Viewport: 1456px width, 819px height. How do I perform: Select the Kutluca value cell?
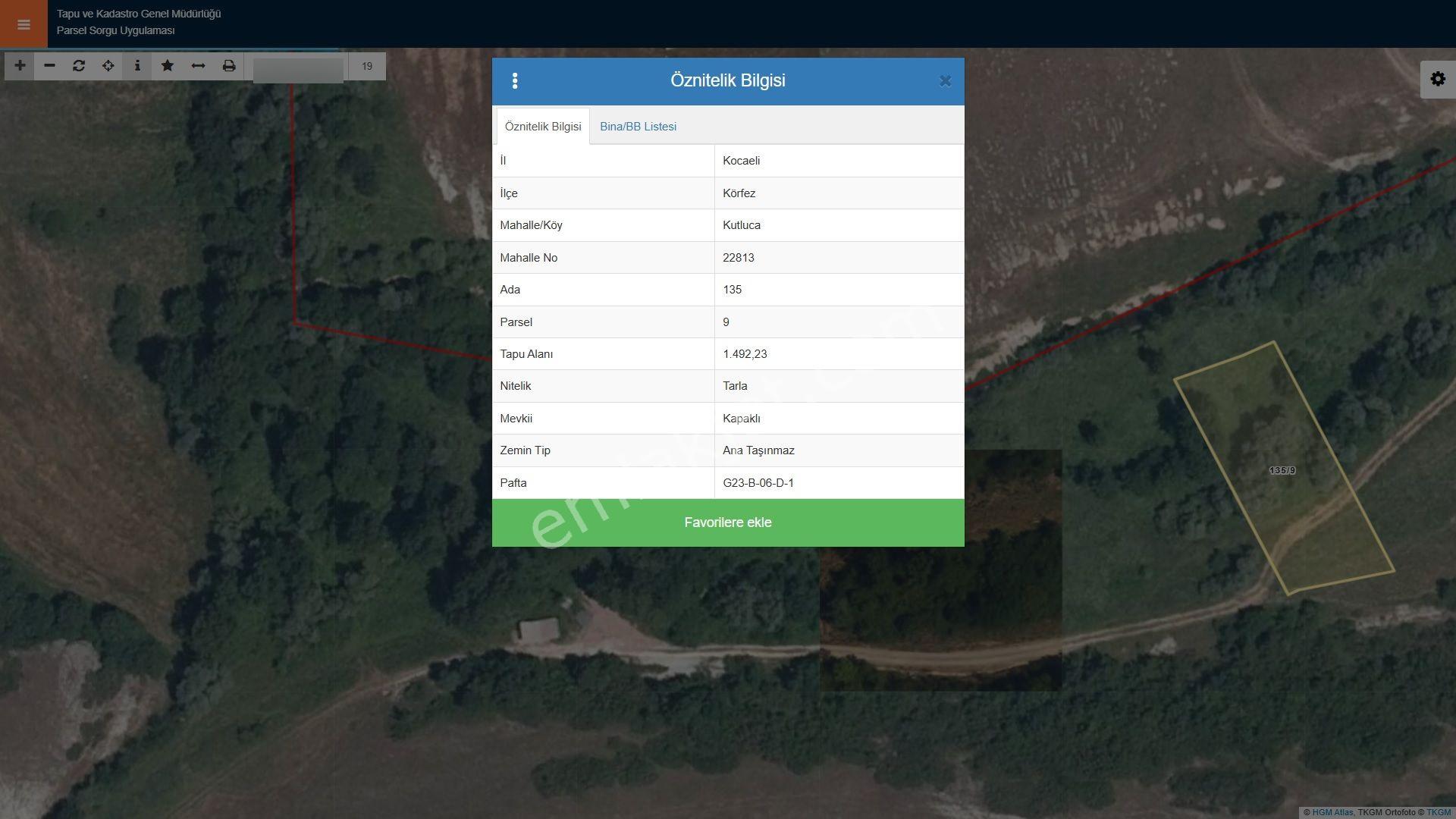pyautogui.click(x=839, y=225)
